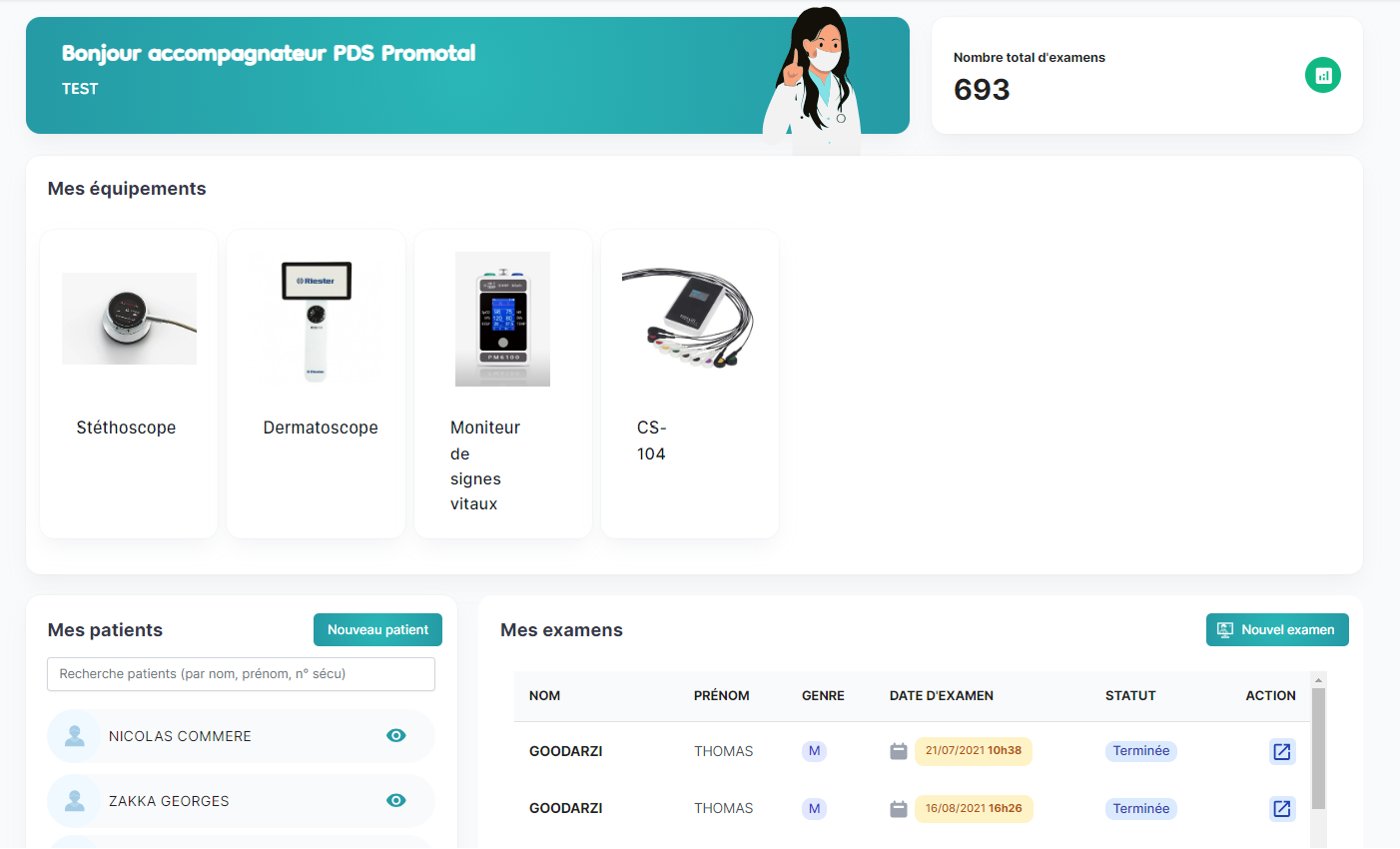The image size is (1400, 849).
Task: Click the calendar icon on the 21/07/2021 exam row
Action: [897, 751]
